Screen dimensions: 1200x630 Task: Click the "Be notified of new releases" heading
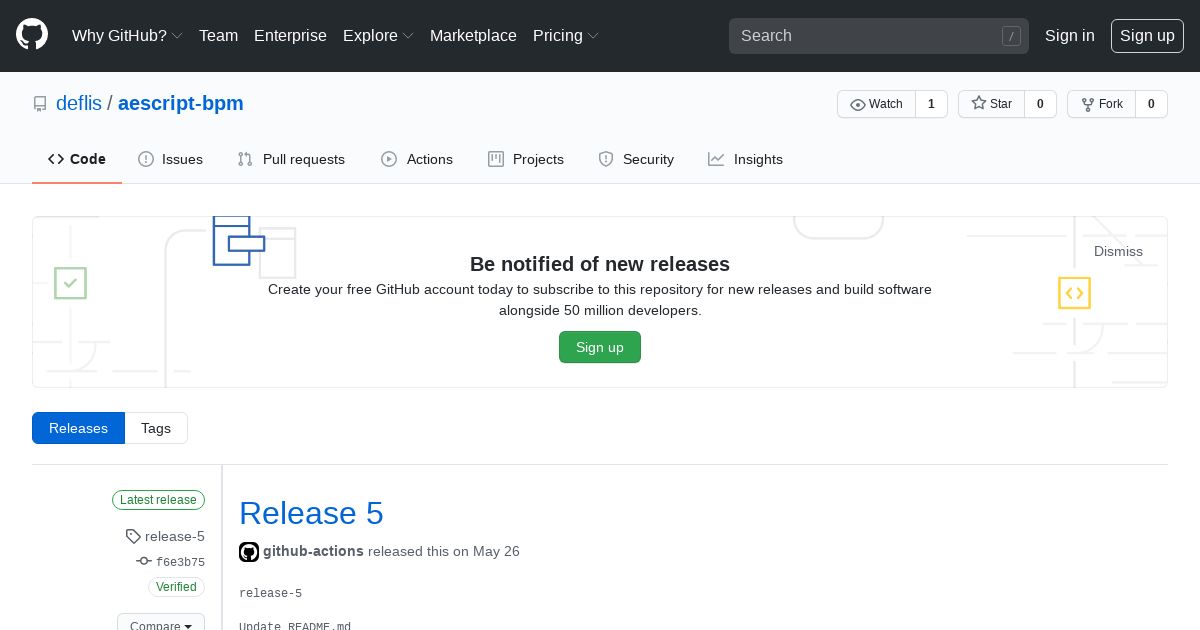point(600,264)
